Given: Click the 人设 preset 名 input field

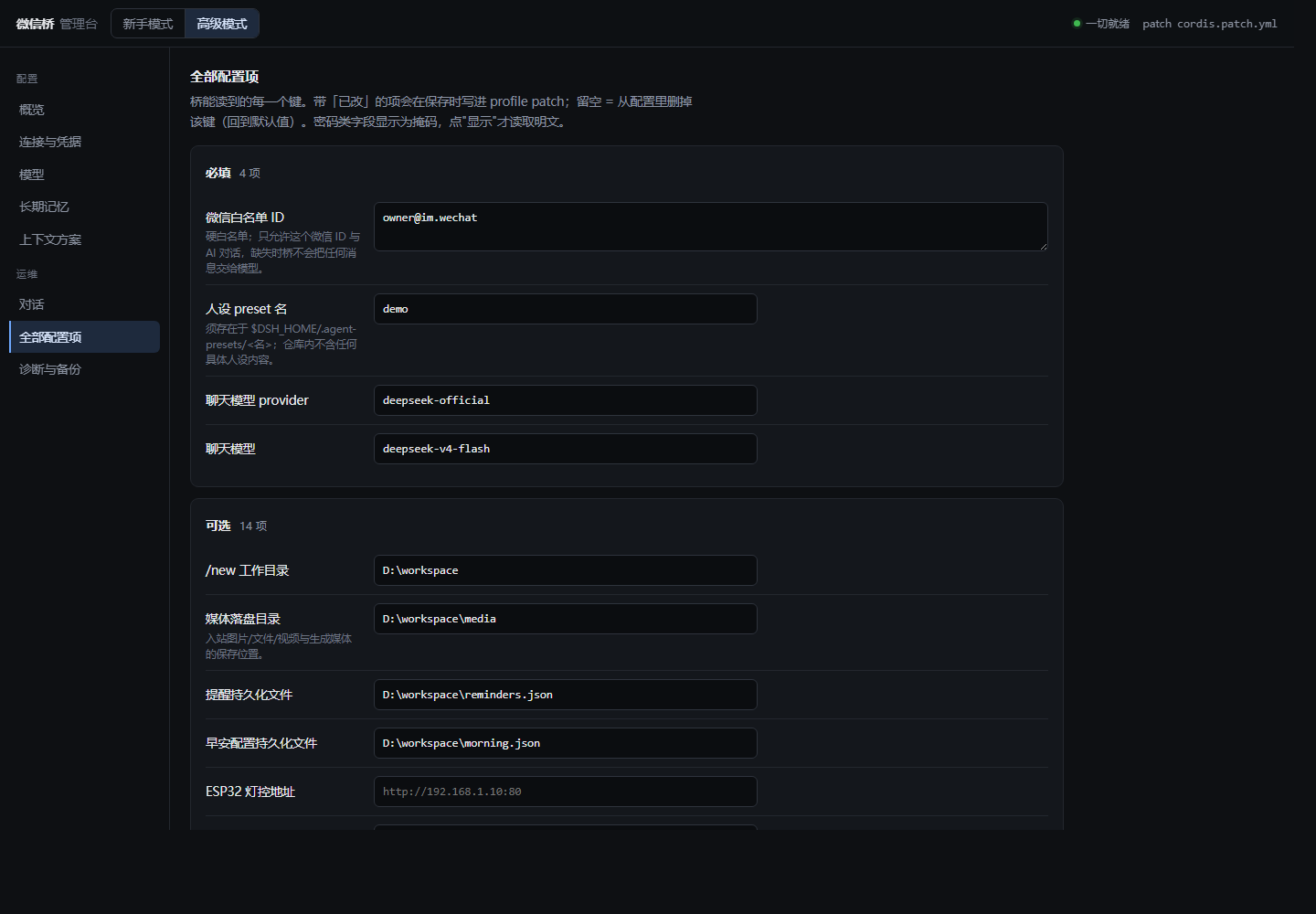Looking at the screenshot, I should coord(566,309).
